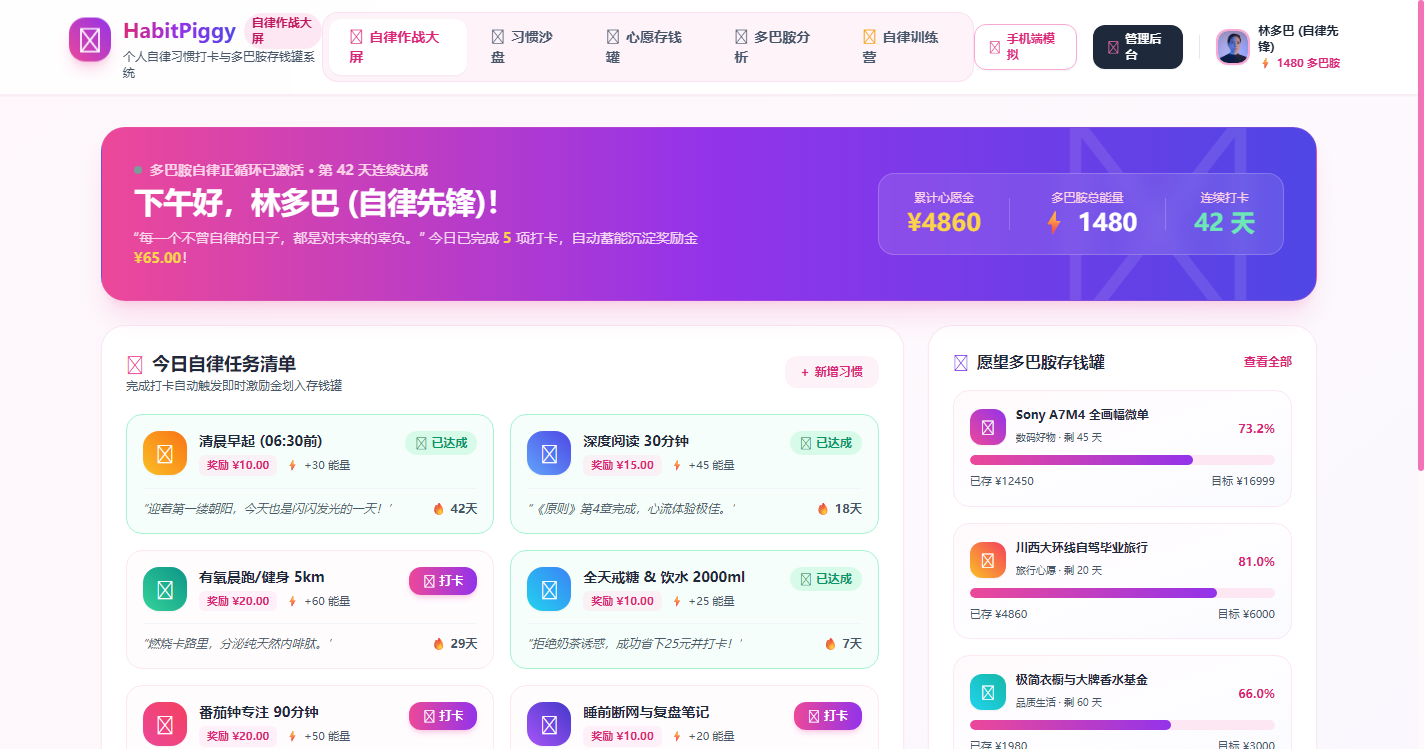Image resolution: width=1424 pixels, height=749 pixels.
Task: Click the icon on 多巴胺分析 tab
Action: pos(741,37)
